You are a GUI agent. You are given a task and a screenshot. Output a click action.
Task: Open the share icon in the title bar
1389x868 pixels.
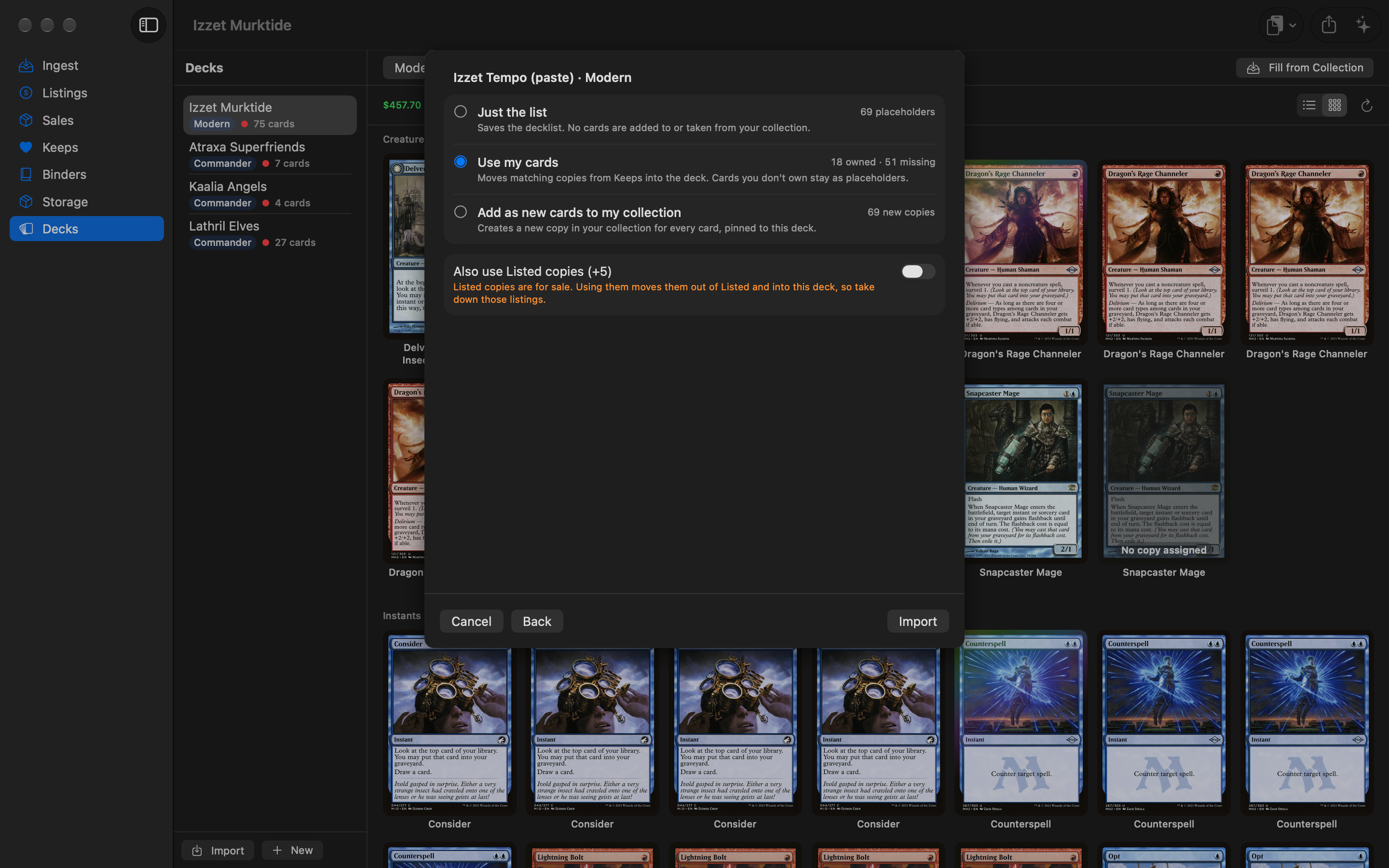(1329, 25)
